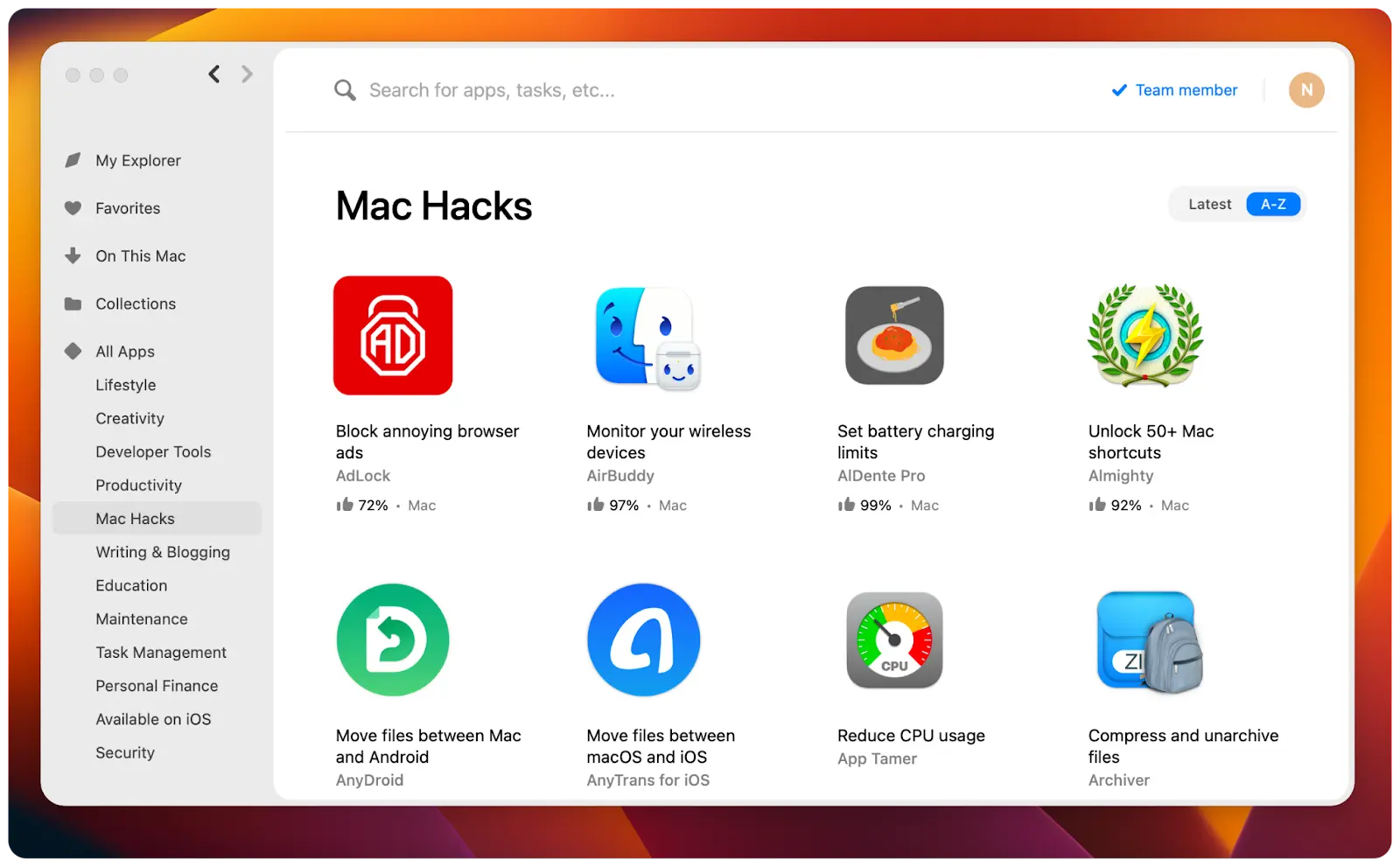Open the AnyTrans for iOS blue icon

tap(644, 640)
